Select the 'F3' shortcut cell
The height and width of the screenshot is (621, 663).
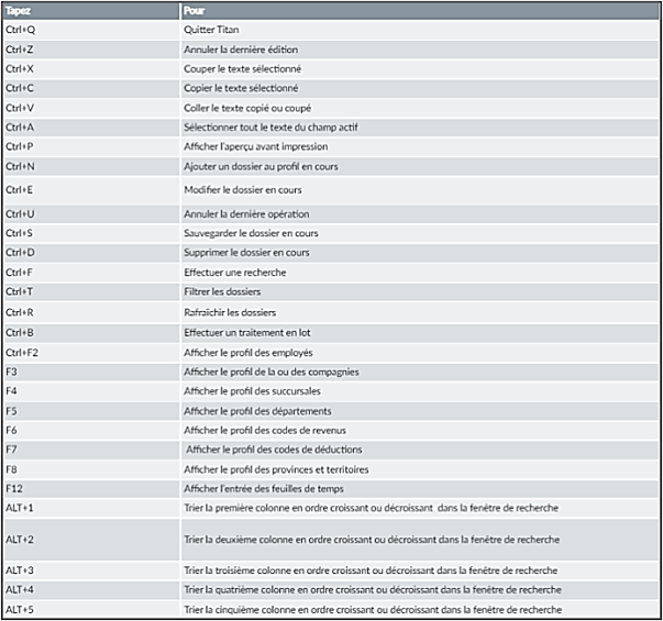[91, 372]
